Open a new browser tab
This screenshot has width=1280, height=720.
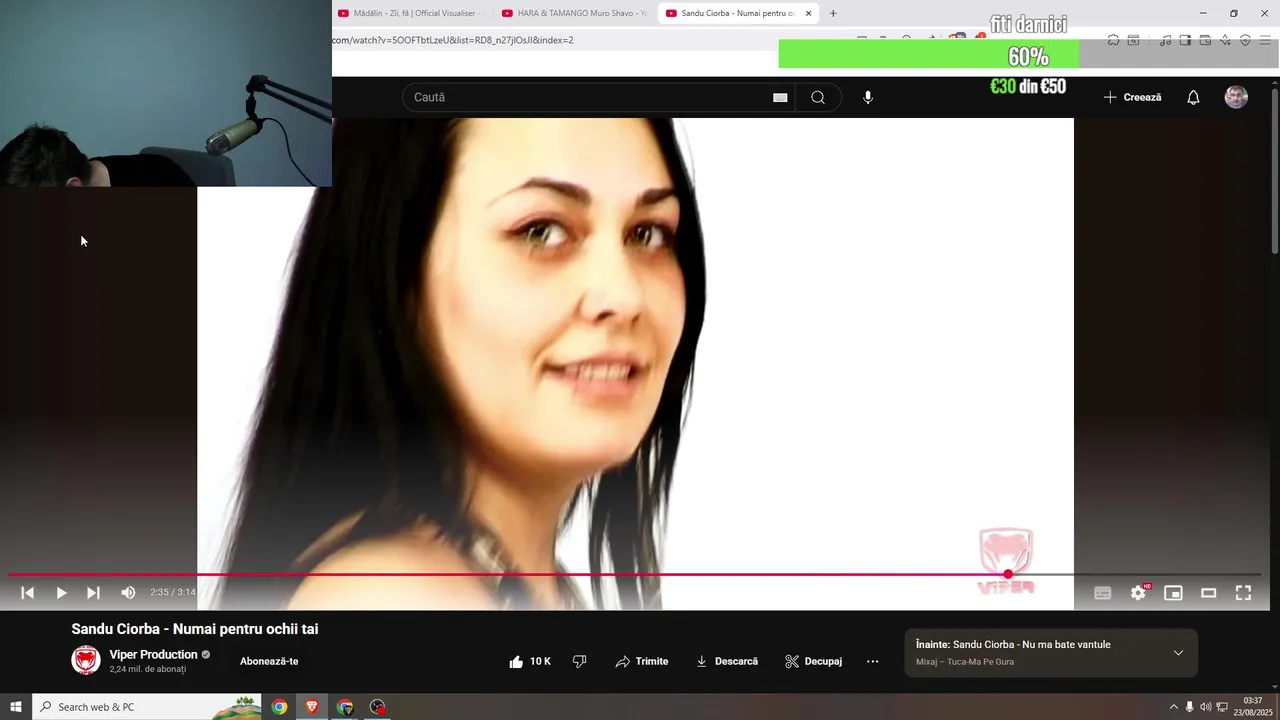coord(833,13)
